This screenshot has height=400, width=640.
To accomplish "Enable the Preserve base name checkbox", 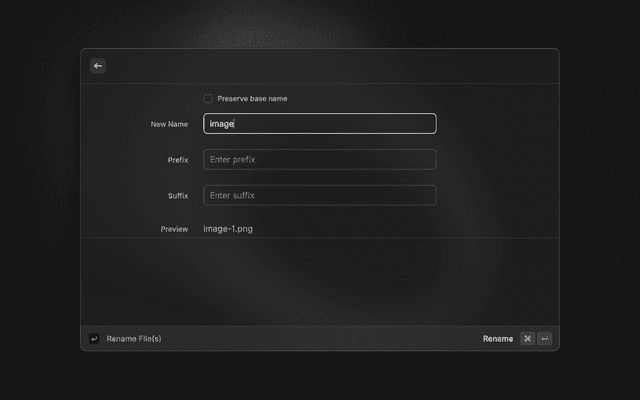I will pyautogui.click(x=208, y=99).
